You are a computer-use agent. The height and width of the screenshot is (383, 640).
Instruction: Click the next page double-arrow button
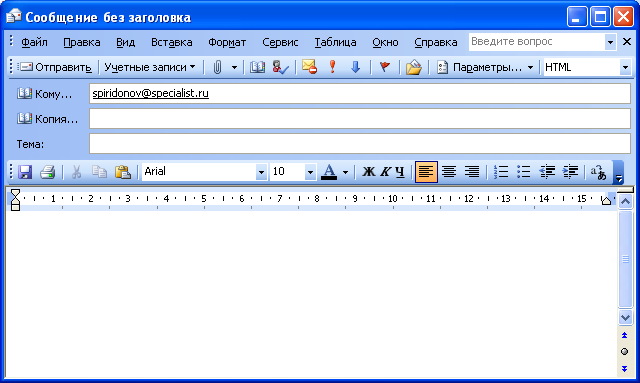click(x=624, y=369)
